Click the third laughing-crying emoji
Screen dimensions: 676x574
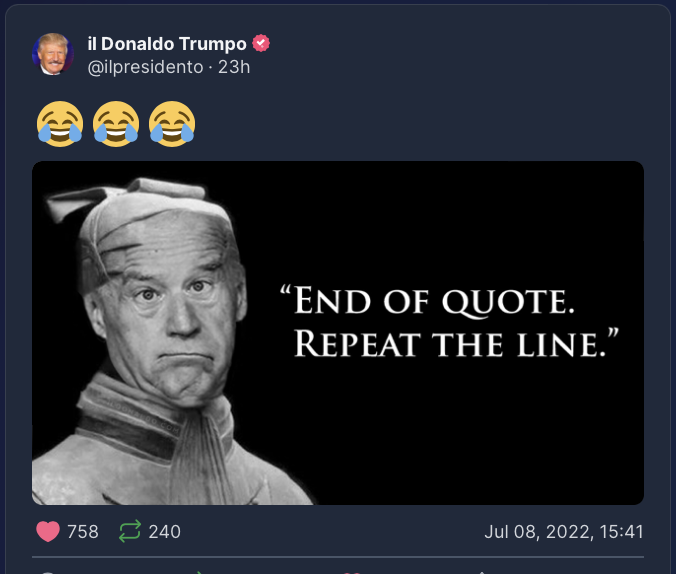click(x=172, y=124)
